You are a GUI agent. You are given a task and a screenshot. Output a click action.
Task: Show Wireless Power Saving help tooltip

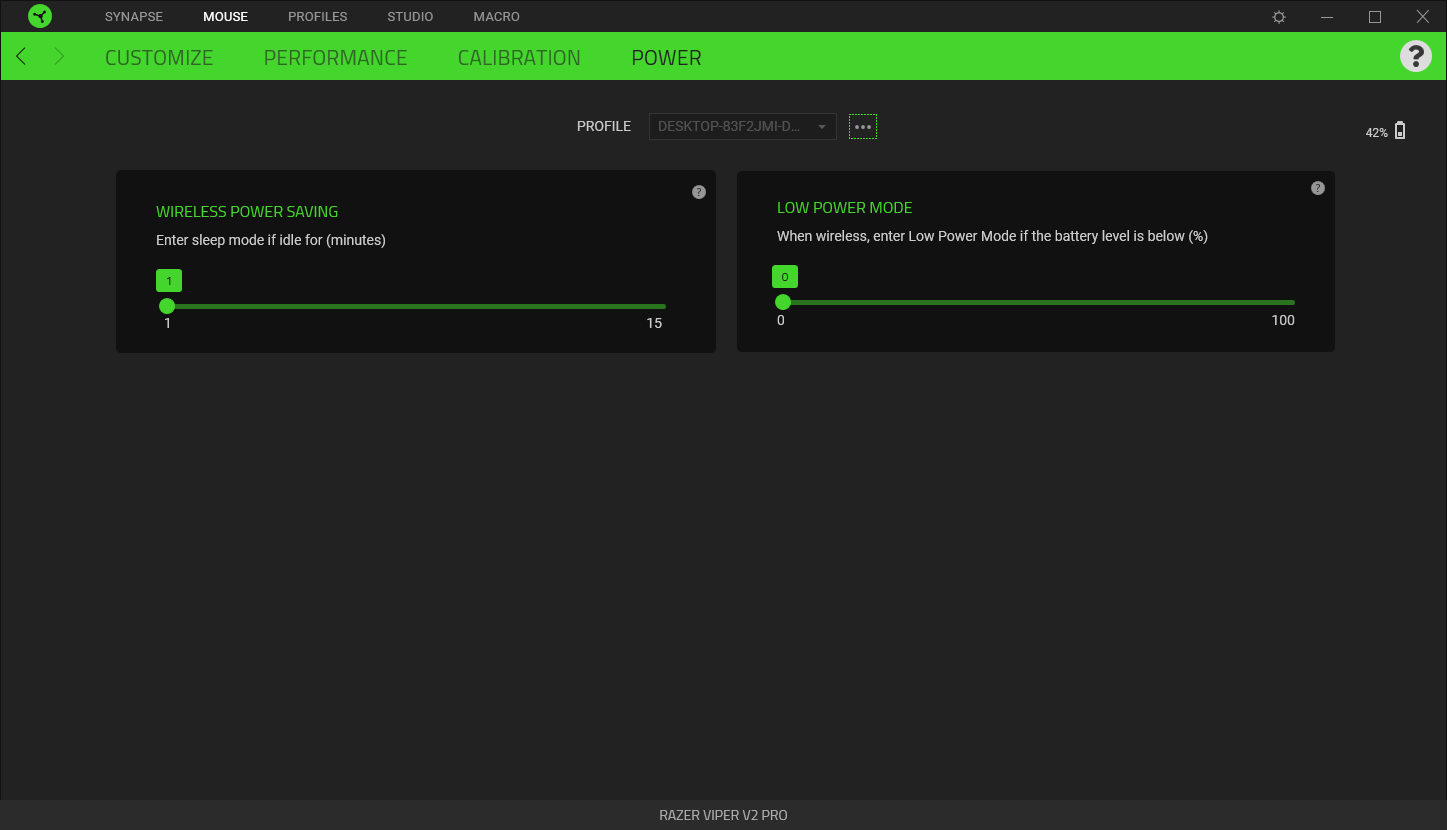[699, 192]
